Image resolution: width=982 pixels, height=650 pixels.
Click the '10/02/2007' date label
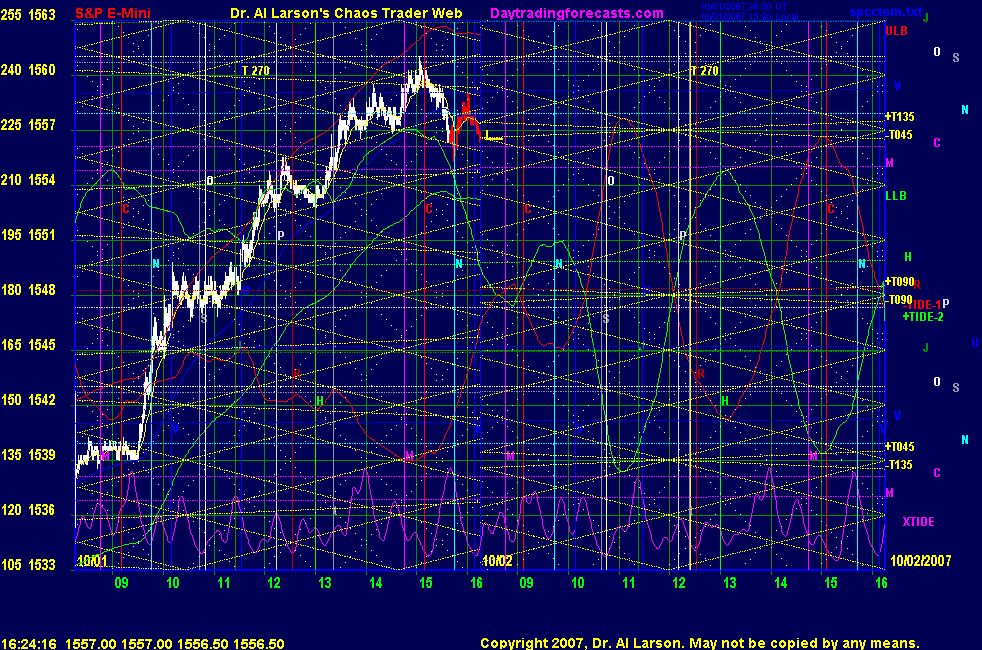[921, 560]
